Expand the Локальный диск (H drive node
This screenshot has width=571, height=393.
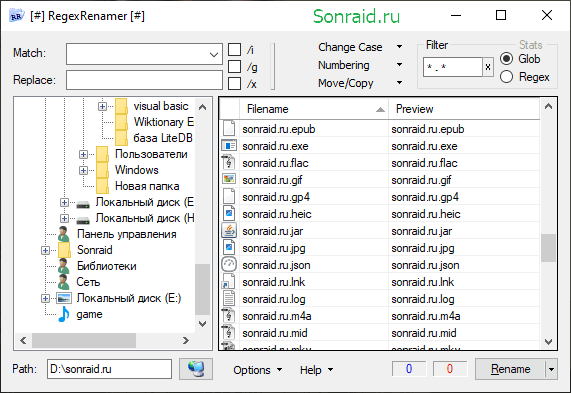pos(64,218)
